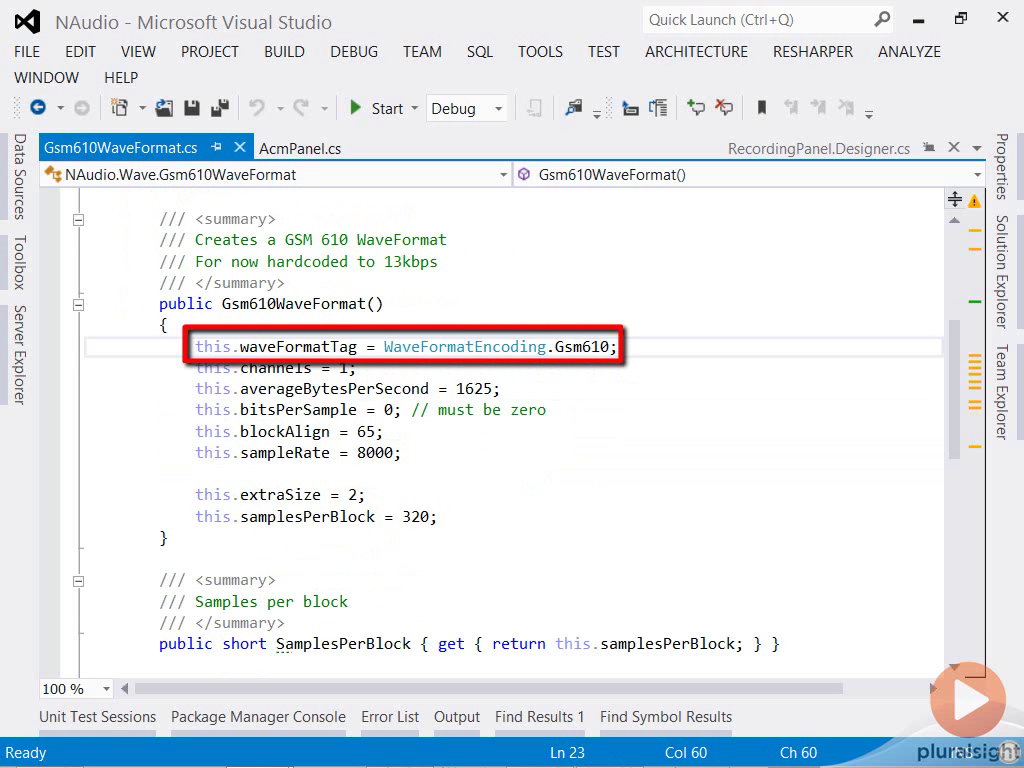Save the current file with Save icon
Image resolution: width=1024 pixels, height=768 pixels.
pyautogui.click(x=191, y=108)
